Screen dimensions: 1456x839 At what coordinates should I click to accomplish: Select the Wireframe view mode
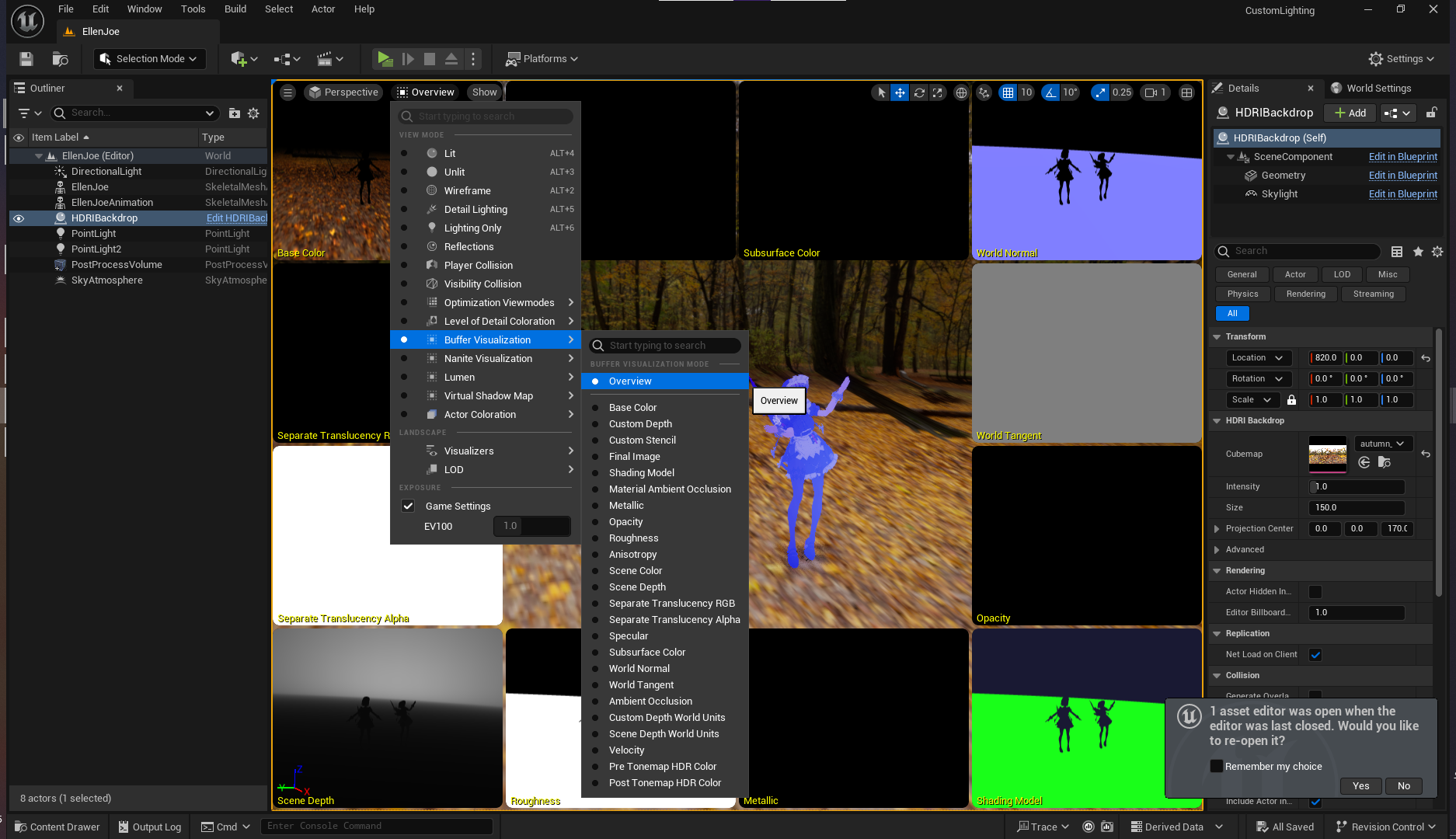click(486, 190)
